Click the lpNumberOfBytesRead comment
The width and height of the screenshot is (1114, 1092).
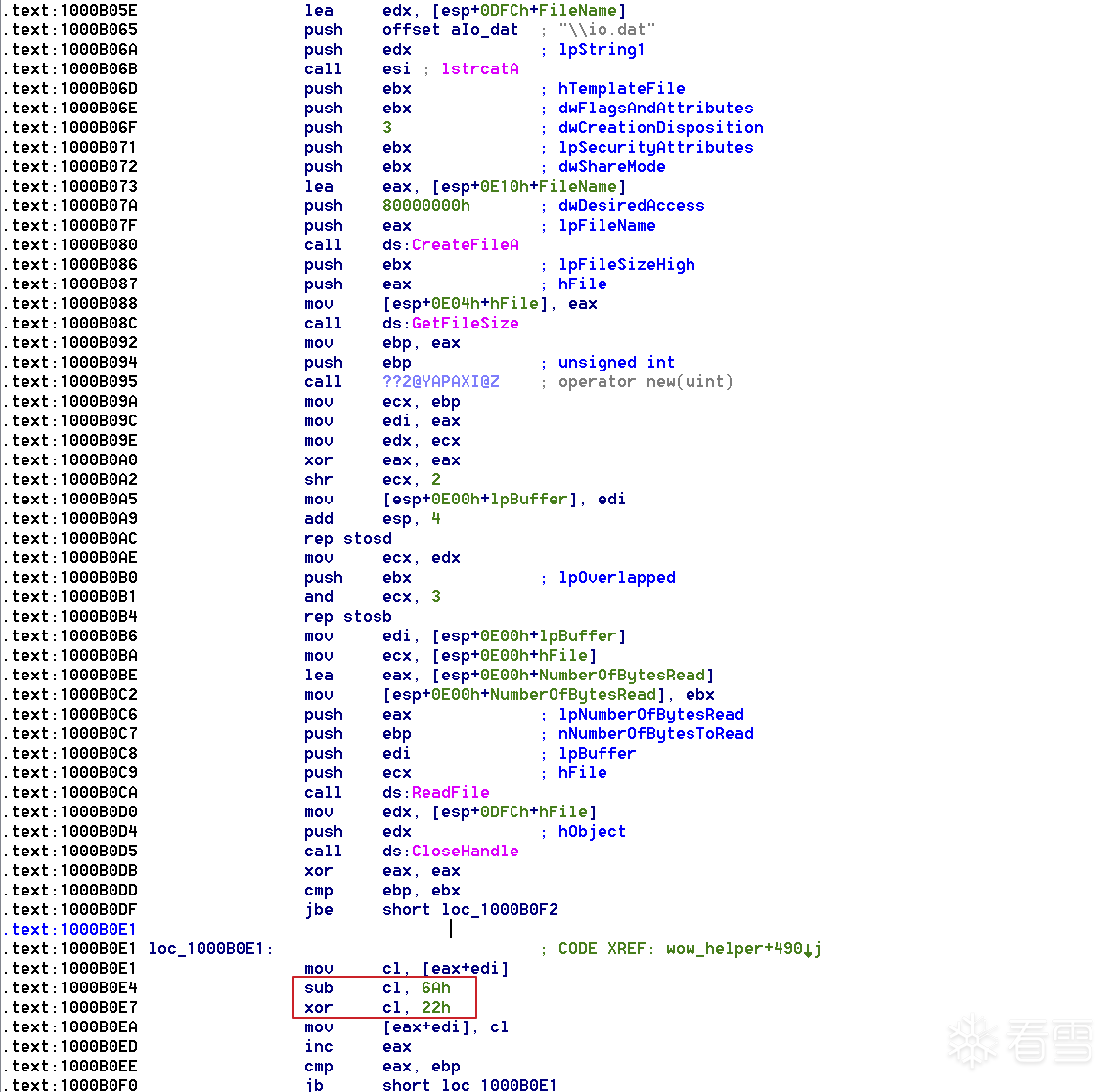(x=650, y=715)
